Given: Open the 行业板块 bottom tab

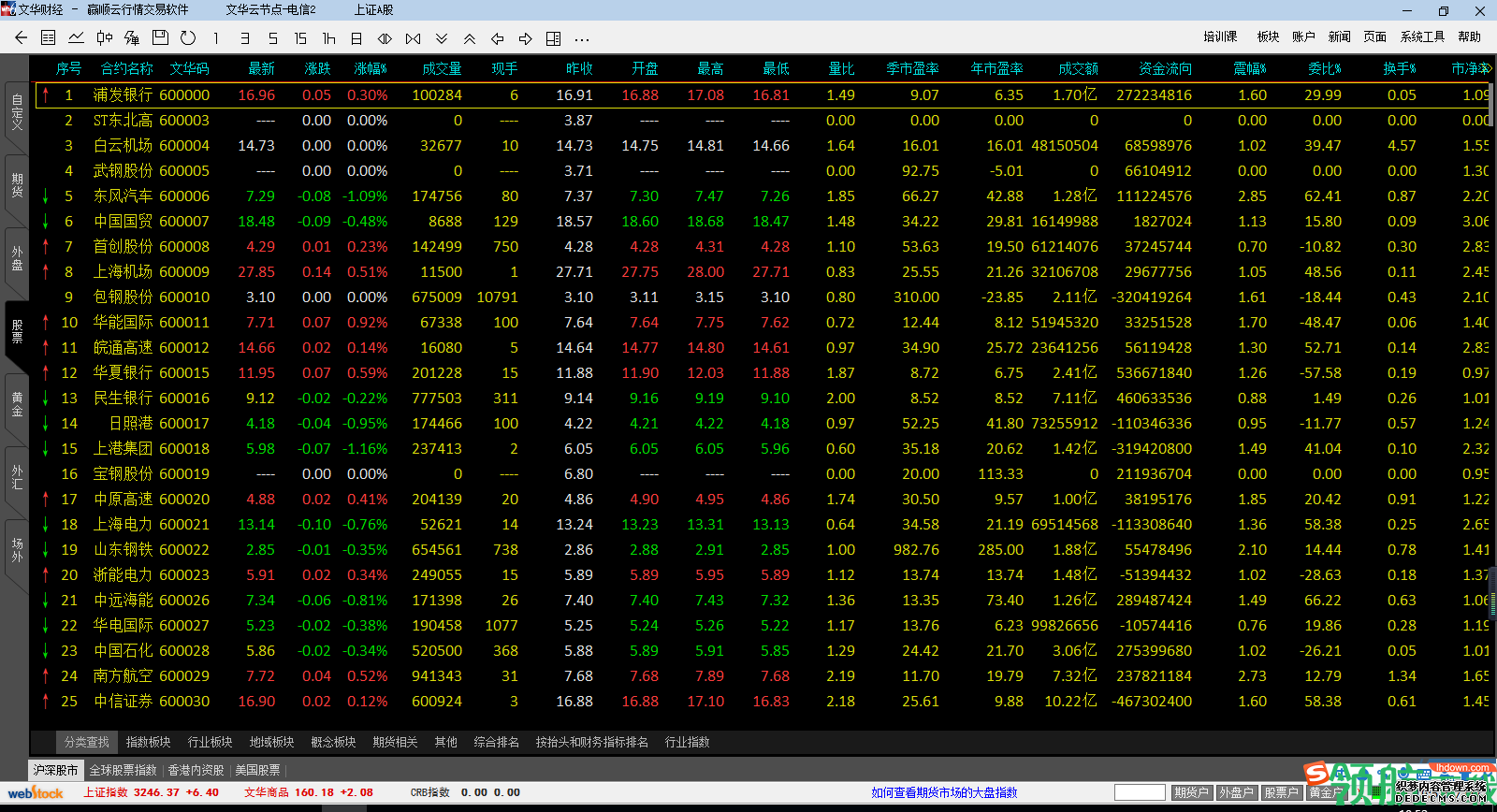Looking at the screenshot, I should coord(211,742).
